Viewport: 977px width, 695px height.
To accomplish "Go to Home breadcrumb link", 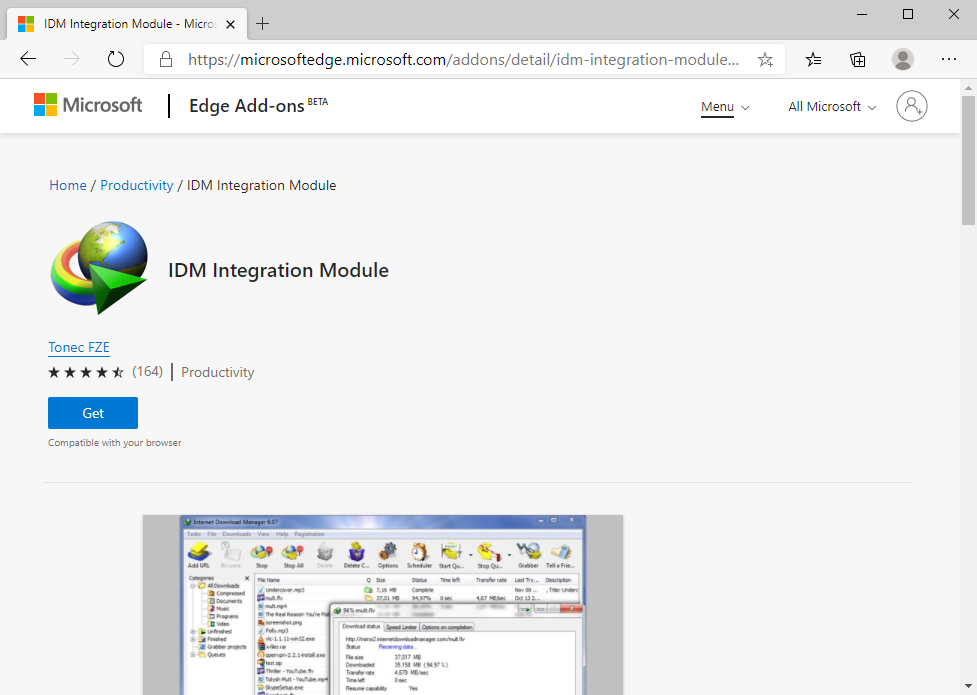I will (68, 185).
